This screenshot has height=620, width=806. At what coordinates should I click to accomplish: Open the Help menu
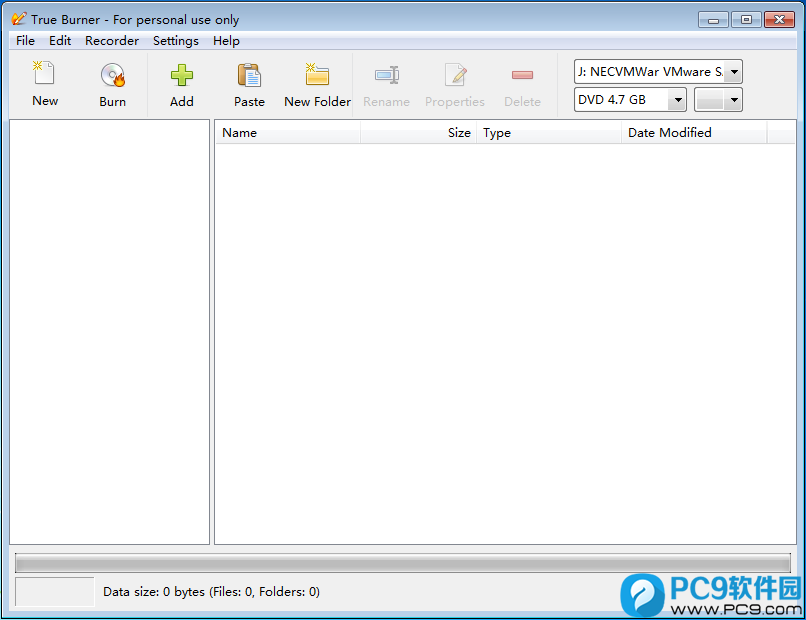[226, 41]
